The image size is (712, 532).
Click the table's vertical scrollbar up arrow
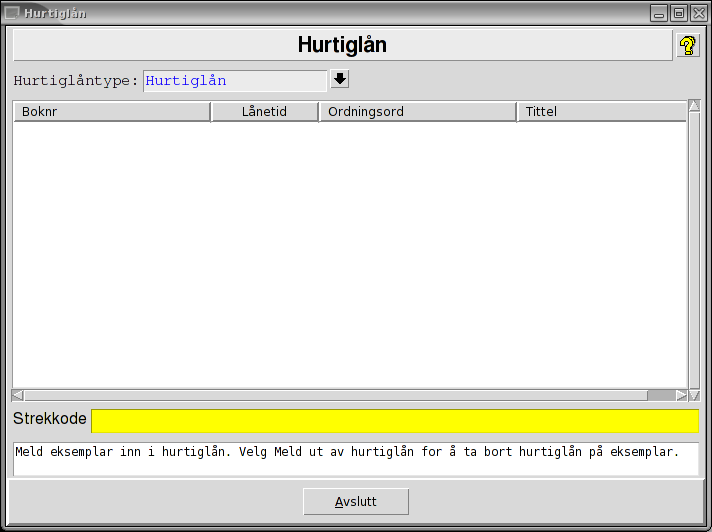coord(694,106)
